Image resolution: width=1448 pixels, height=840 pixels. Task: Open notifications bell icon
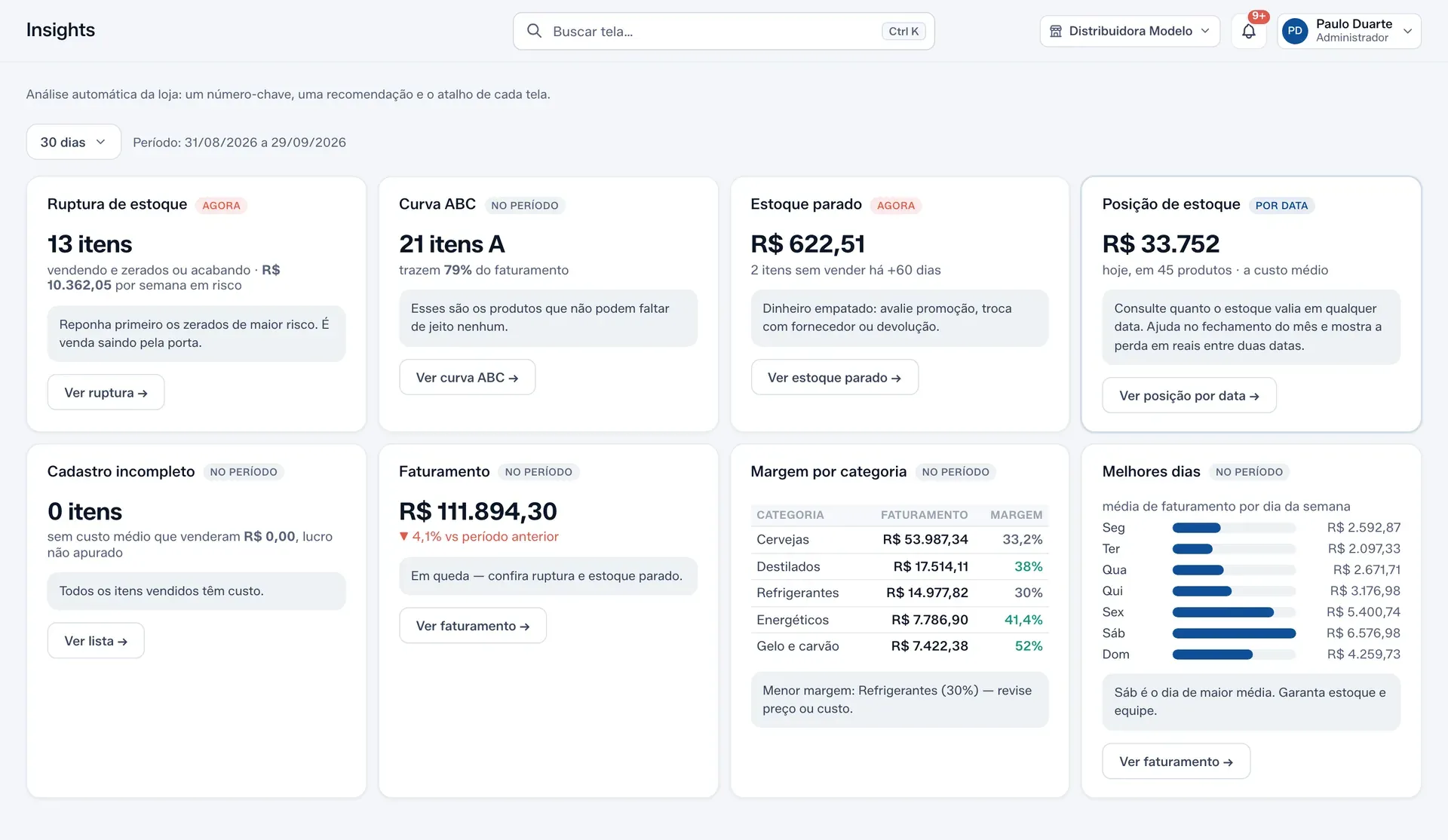point(1249,32)
